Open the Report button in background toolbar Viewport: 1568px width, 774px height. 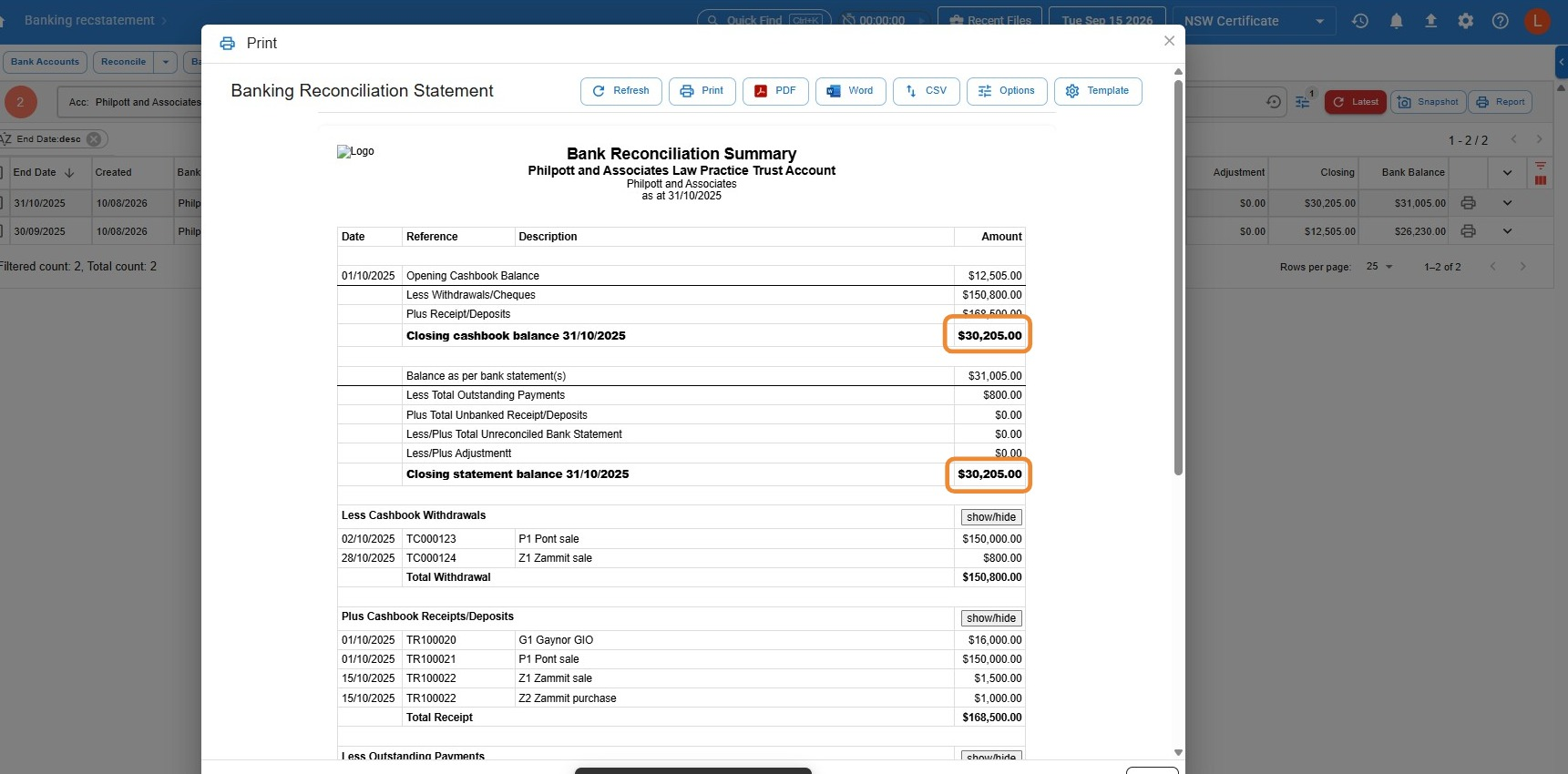1500,102
